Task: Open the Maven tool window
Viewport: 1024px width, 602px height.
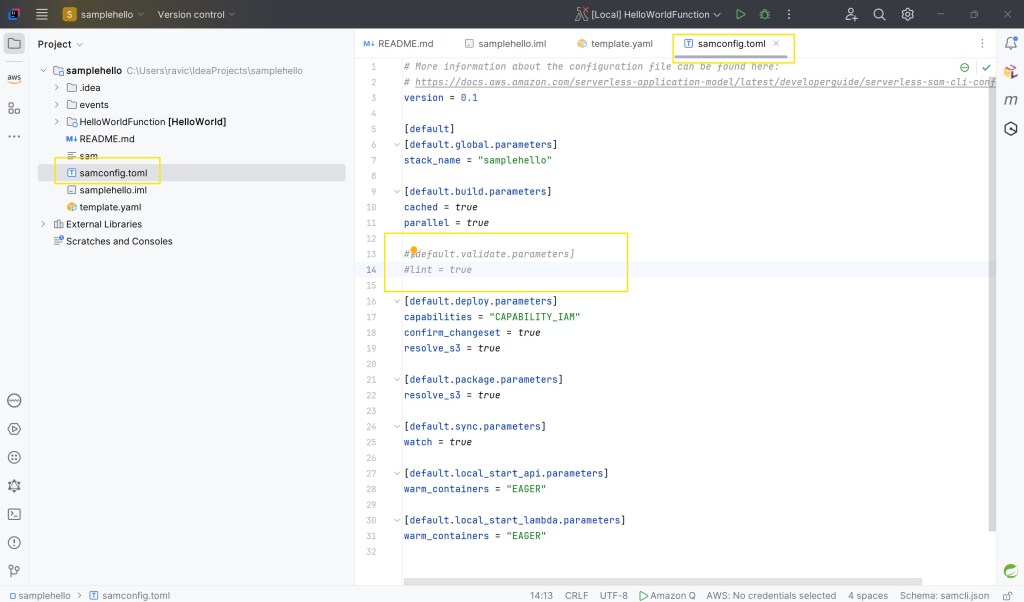Action: point(1010,100)
